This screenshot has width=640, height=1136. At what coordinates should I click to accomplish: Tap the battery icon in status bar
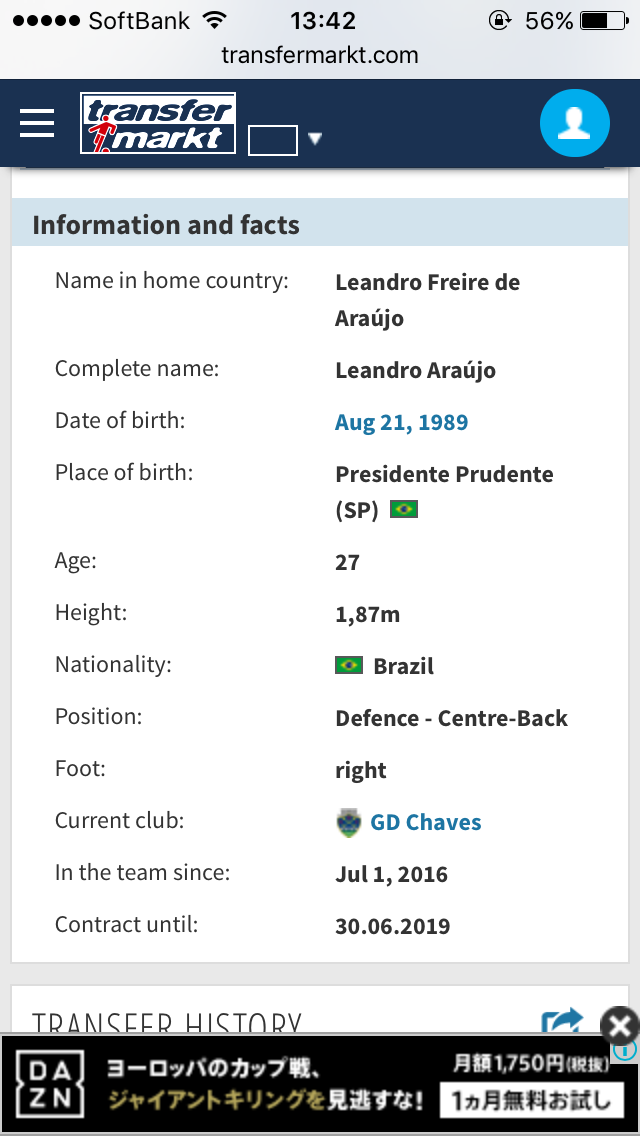601,20
